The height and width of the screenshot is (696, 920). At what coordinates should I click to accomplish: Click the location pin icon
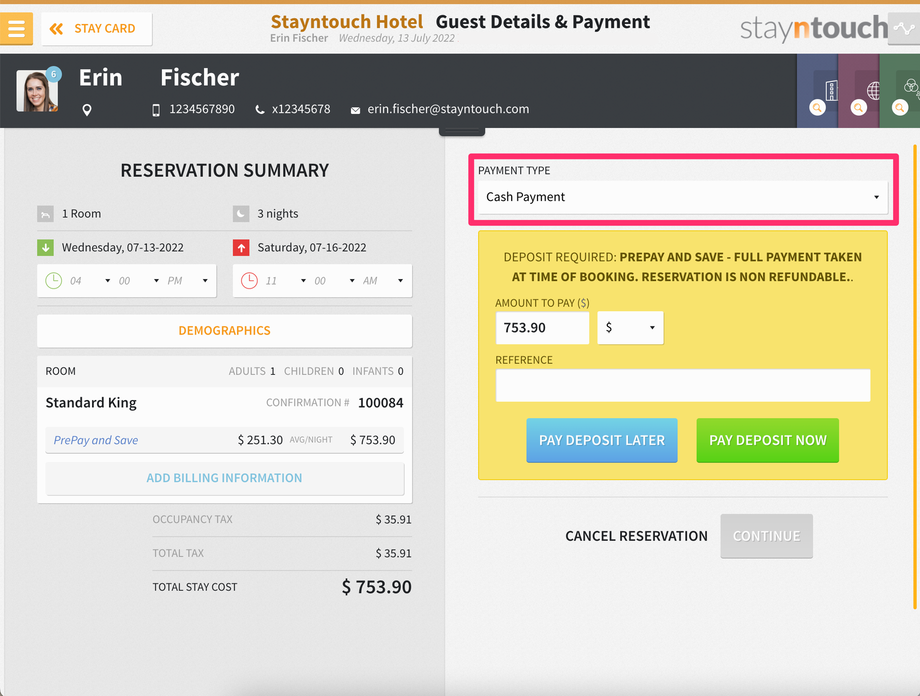(x=87, y=110)
